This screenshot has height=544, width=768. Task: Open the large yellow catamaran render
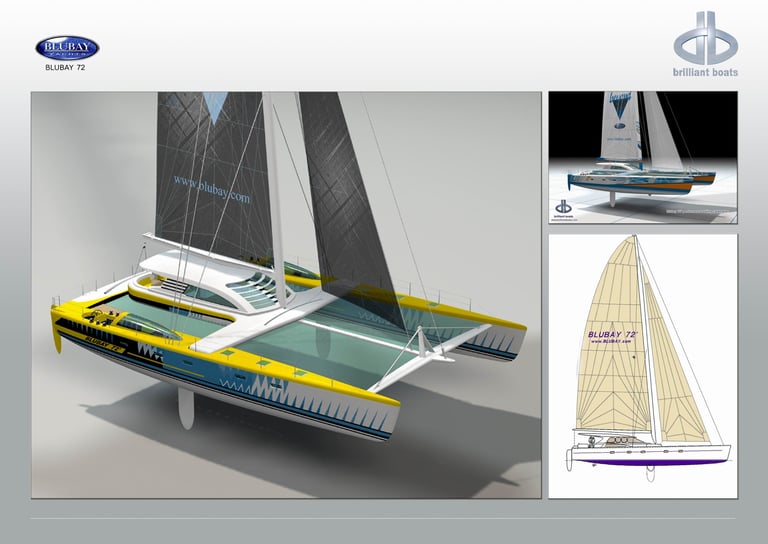coord(287,295)
